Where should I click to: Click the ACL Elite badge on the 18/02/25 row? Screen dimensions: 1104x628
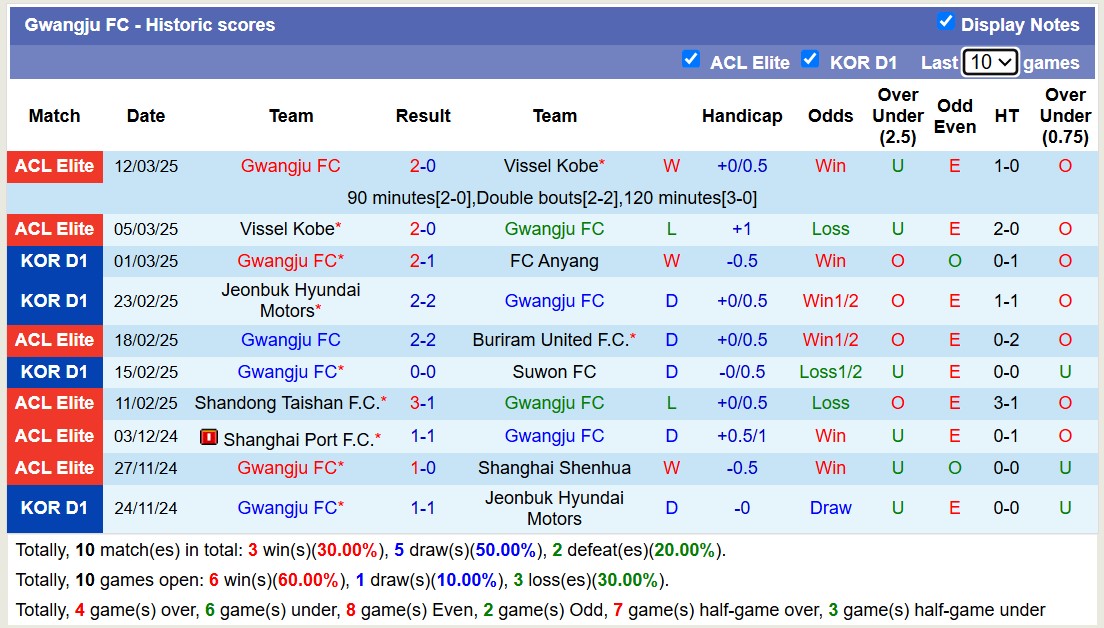[x=55, y=340]
